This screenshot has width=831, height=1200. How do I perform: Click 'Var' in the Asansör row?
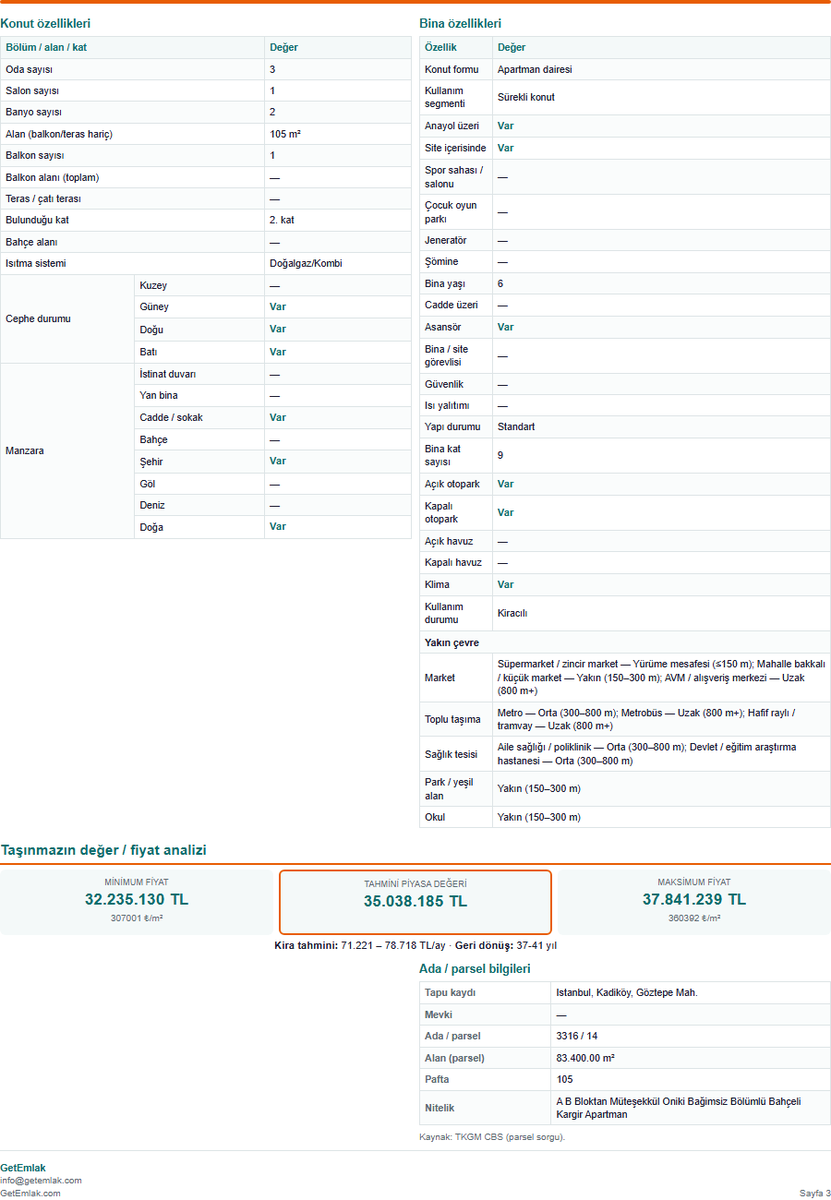[x=506, y=327]
